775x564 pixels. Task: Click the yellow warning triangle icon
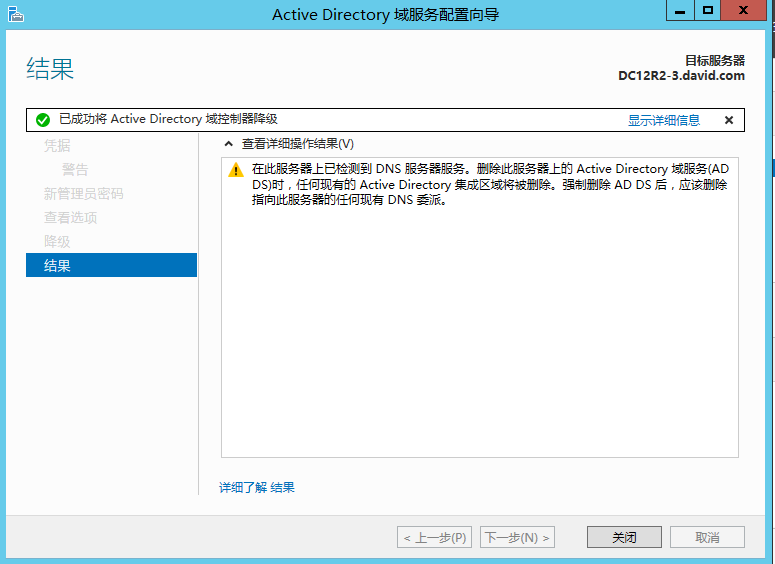click(236, 170)
